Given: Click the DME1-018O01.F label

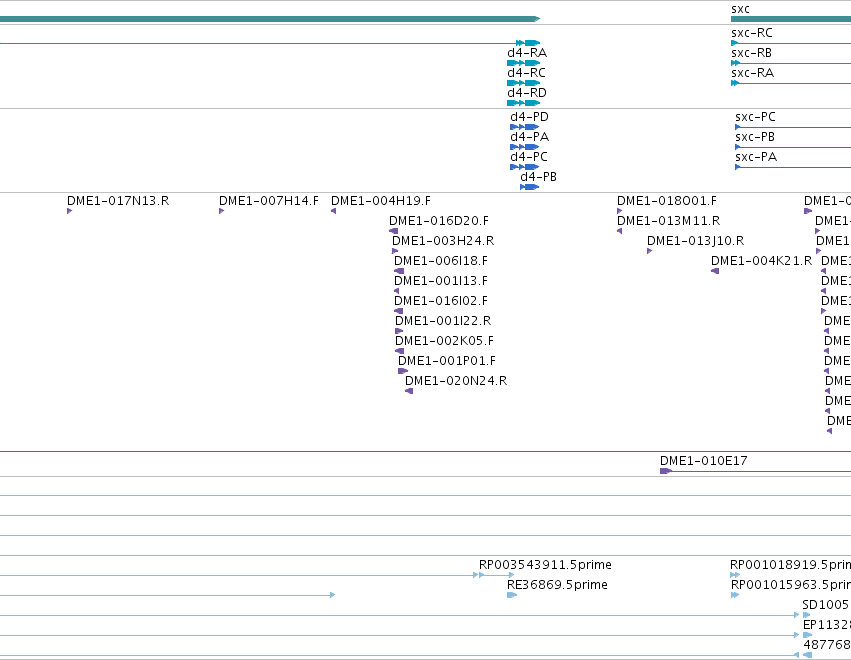Looking at the screenshot, I should 667,201.
